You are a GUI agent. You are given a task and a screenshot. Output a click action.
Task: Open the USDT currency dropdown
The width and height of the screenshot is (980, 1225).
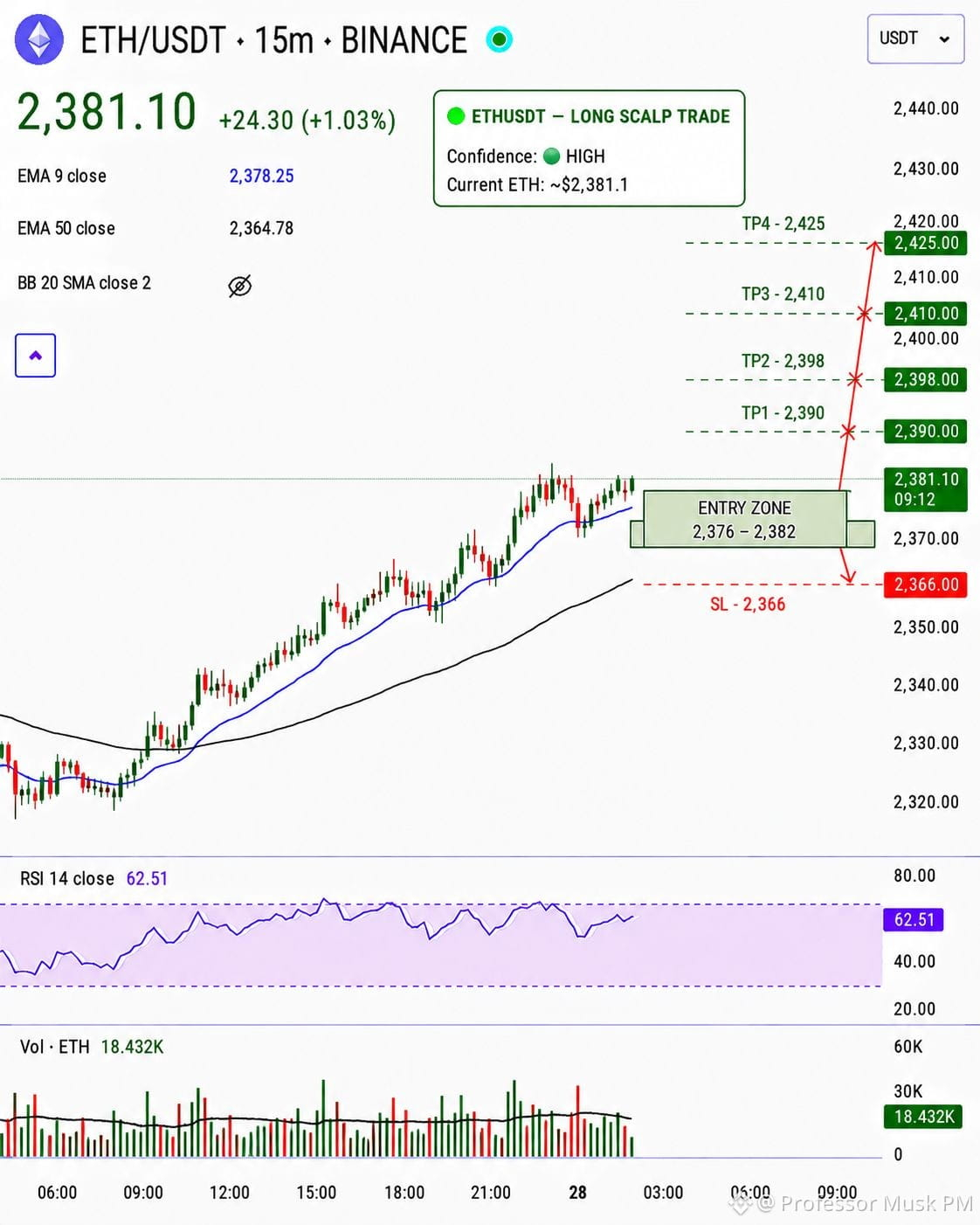[x=915, y=39]
